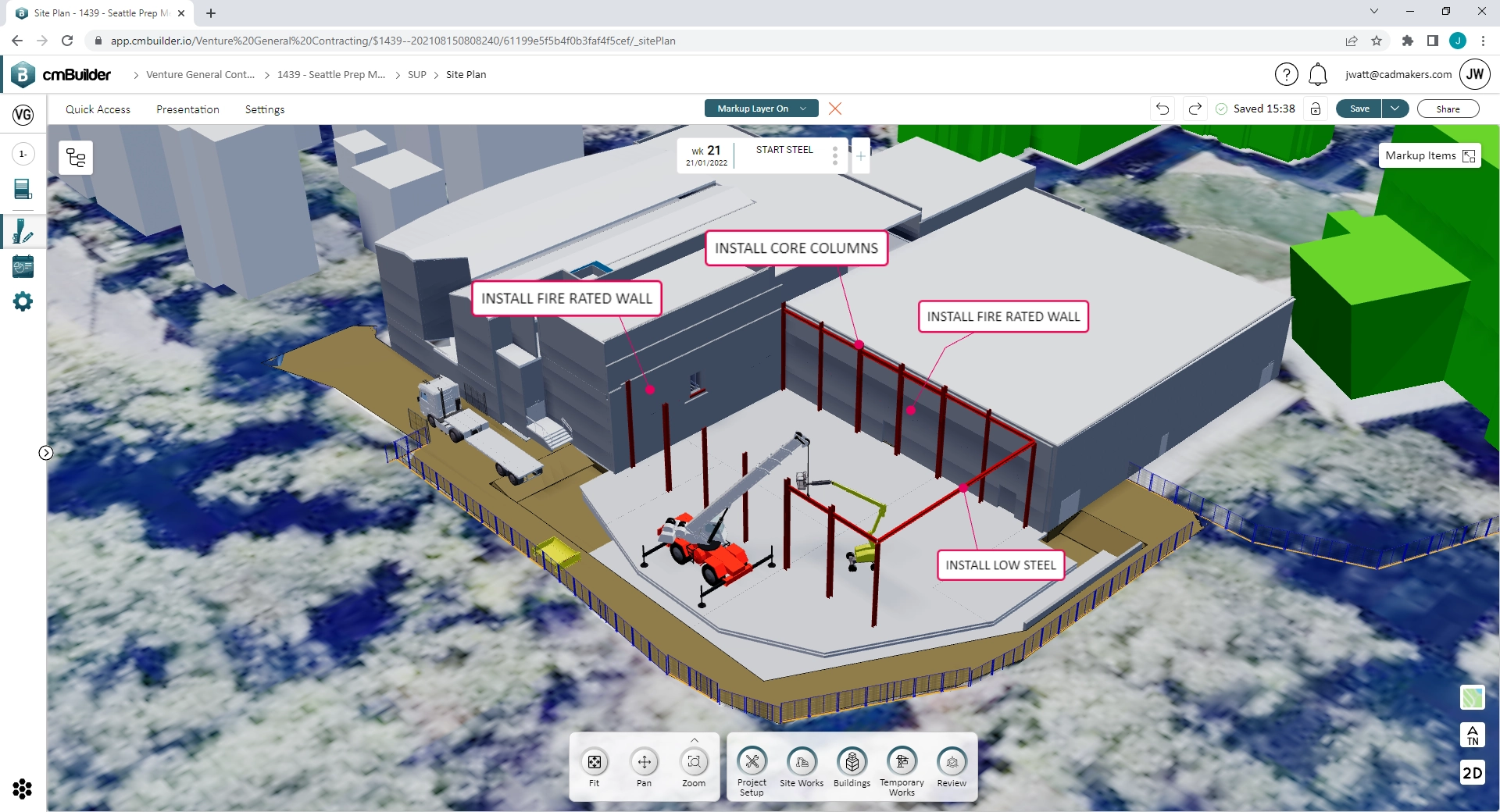Image resolution: width=1500 pixels, height=812 pixels.
Task: Open the Quick Access menu
Action: tap(98, 109)
